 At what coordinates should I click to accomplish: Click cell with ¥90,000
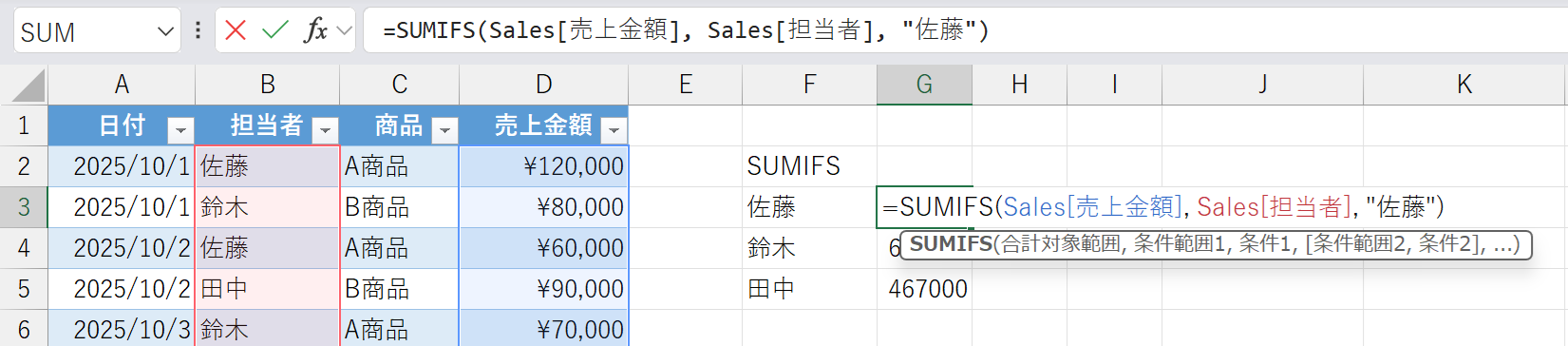point(543,289)
